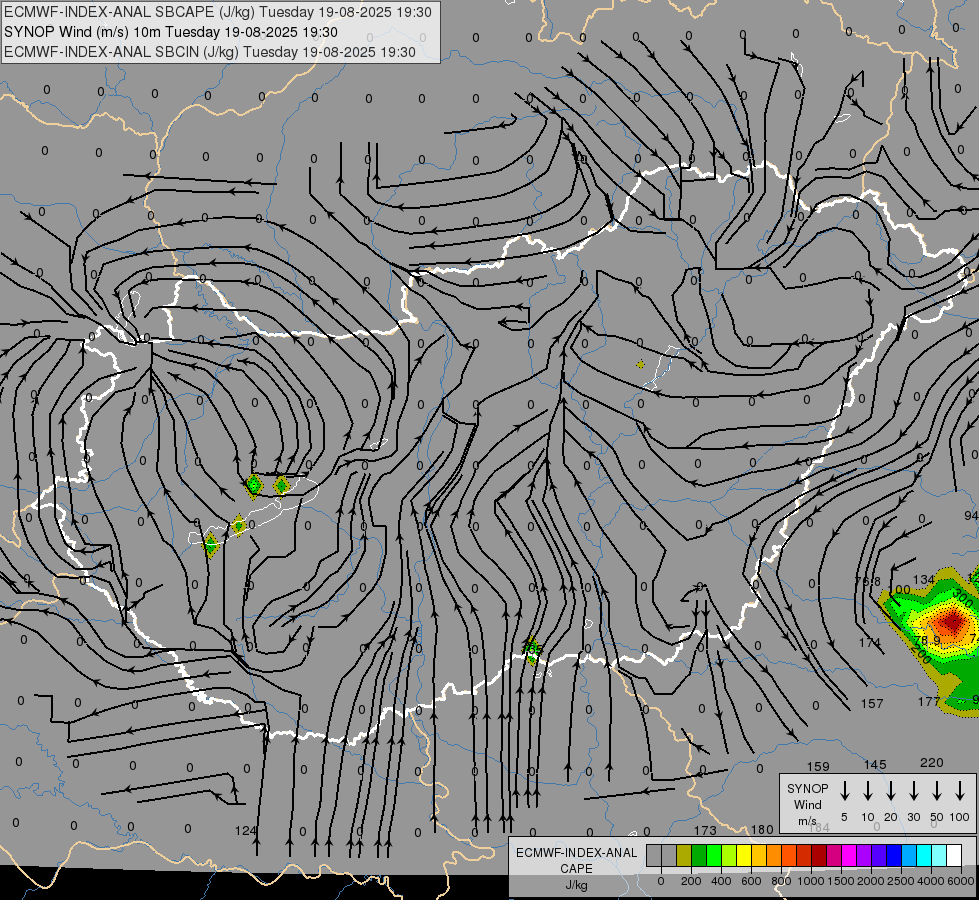The width and height of the screenshot is (979, 900).
Task: Click the 100 m/s wind arrow in legend
Action: (960, 791)
